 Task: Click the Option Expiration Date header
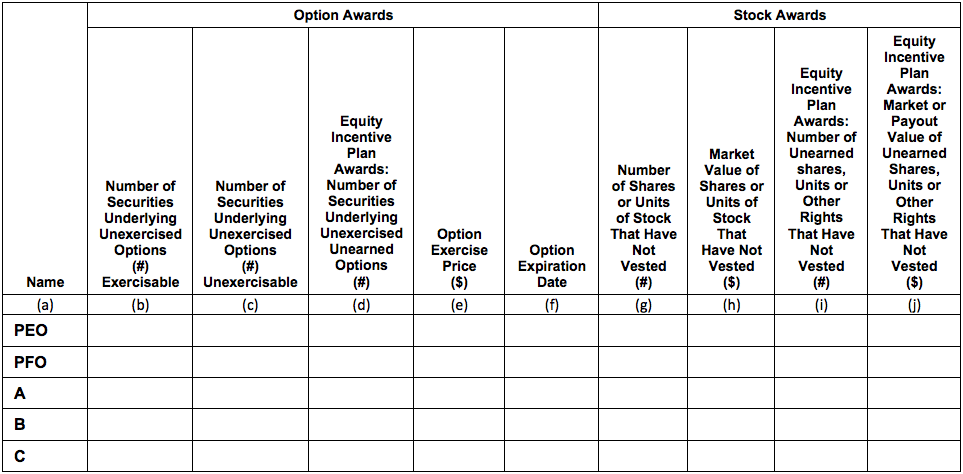tap(552, 266)
